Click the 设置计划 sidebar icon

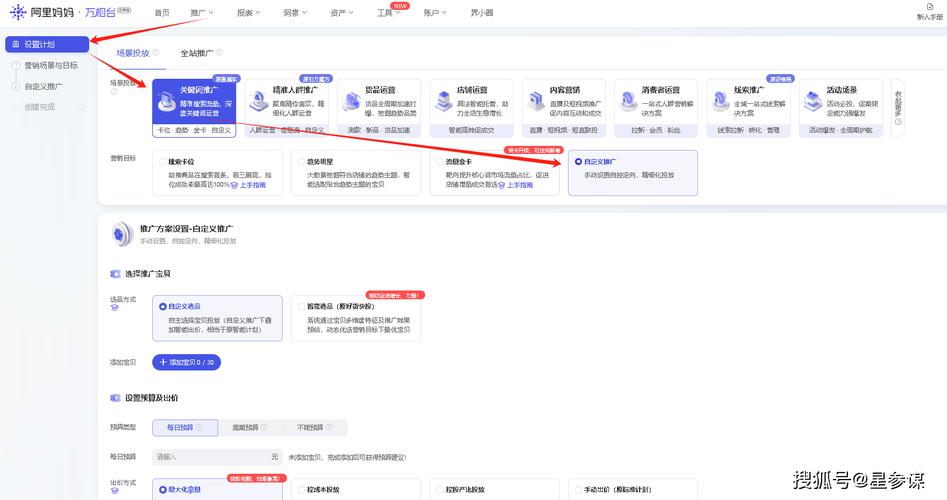[x=16, y=44]
